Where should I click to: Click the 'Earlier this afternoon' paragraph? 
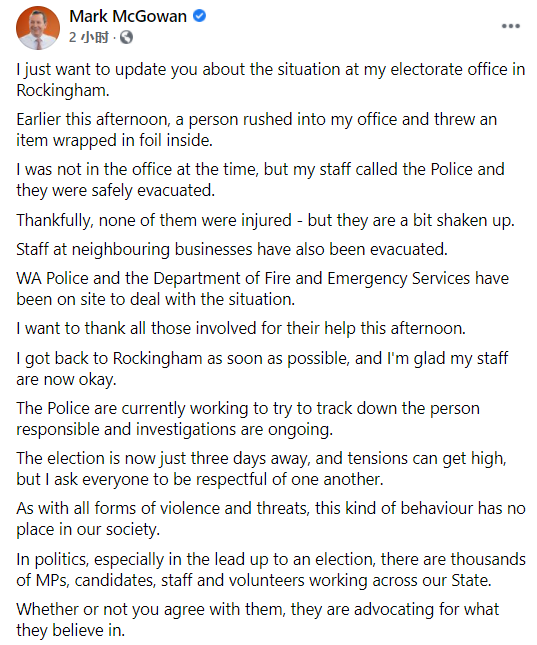(257, 130)
